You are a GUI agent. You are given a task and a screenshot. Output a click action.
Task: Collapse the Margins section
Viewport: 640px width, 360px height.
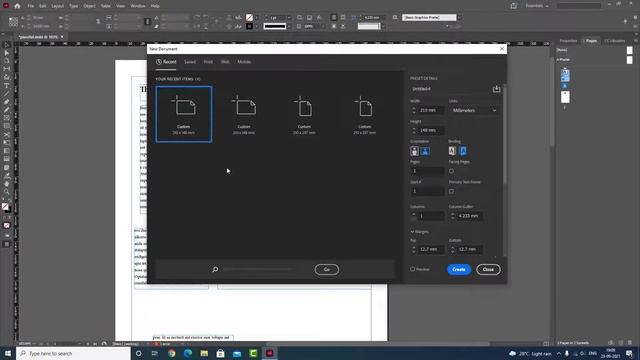click(412, 232)
